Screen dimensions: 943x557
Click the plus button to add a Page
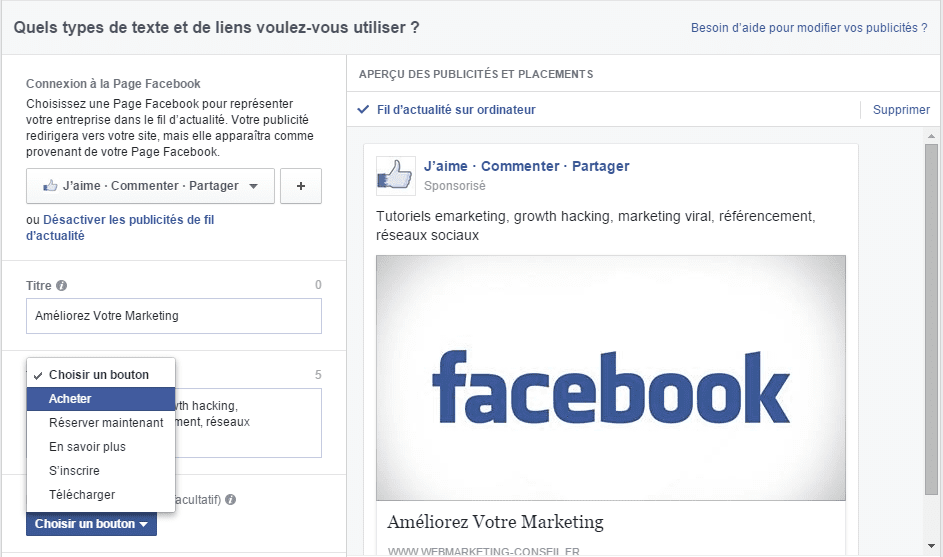[301, 186]
